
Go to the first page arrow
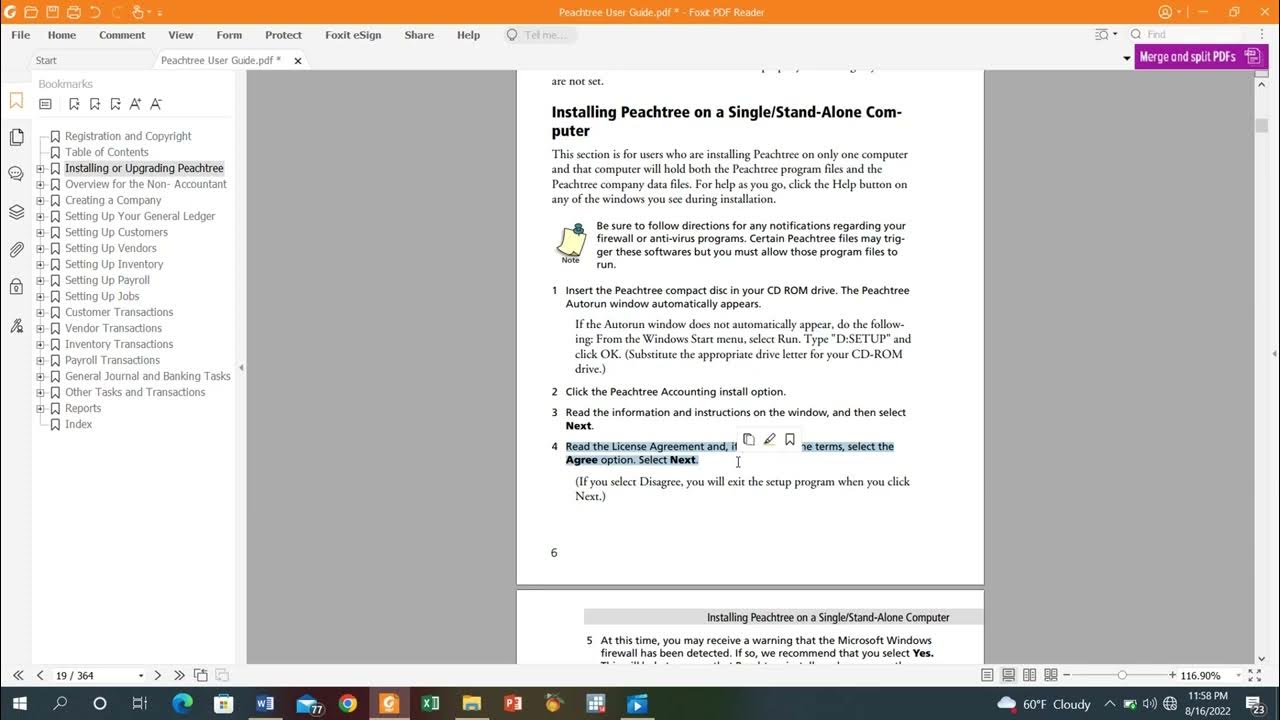[x=18, y=676]
